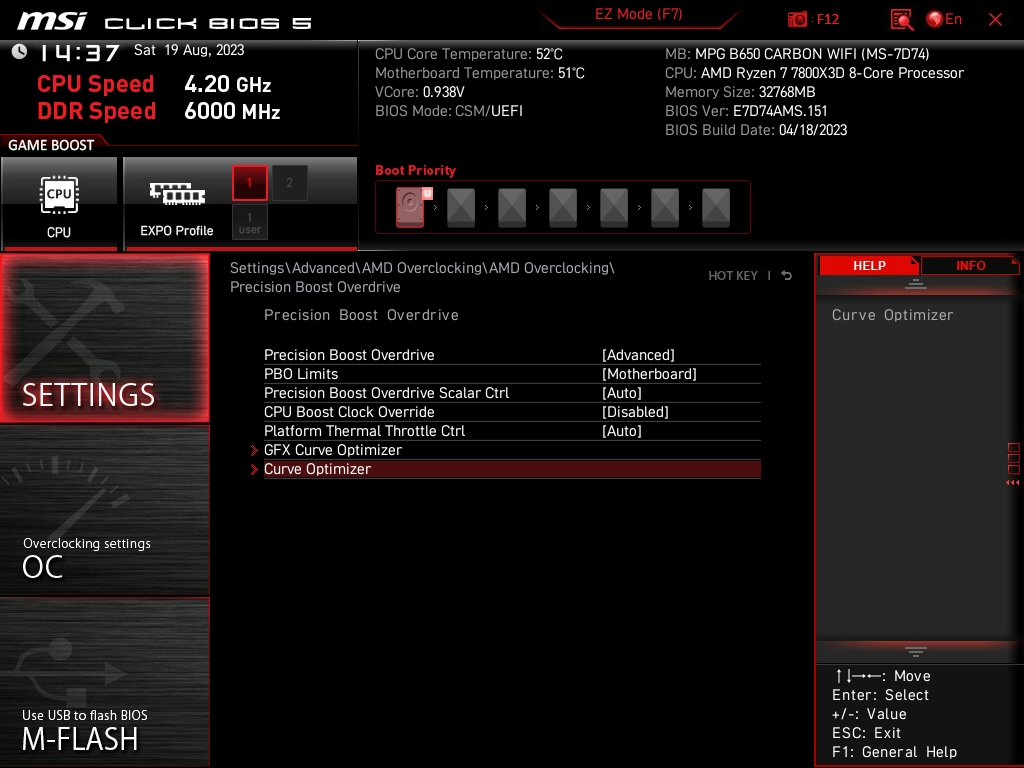Change language via the En globe icon

pos(944,19)
